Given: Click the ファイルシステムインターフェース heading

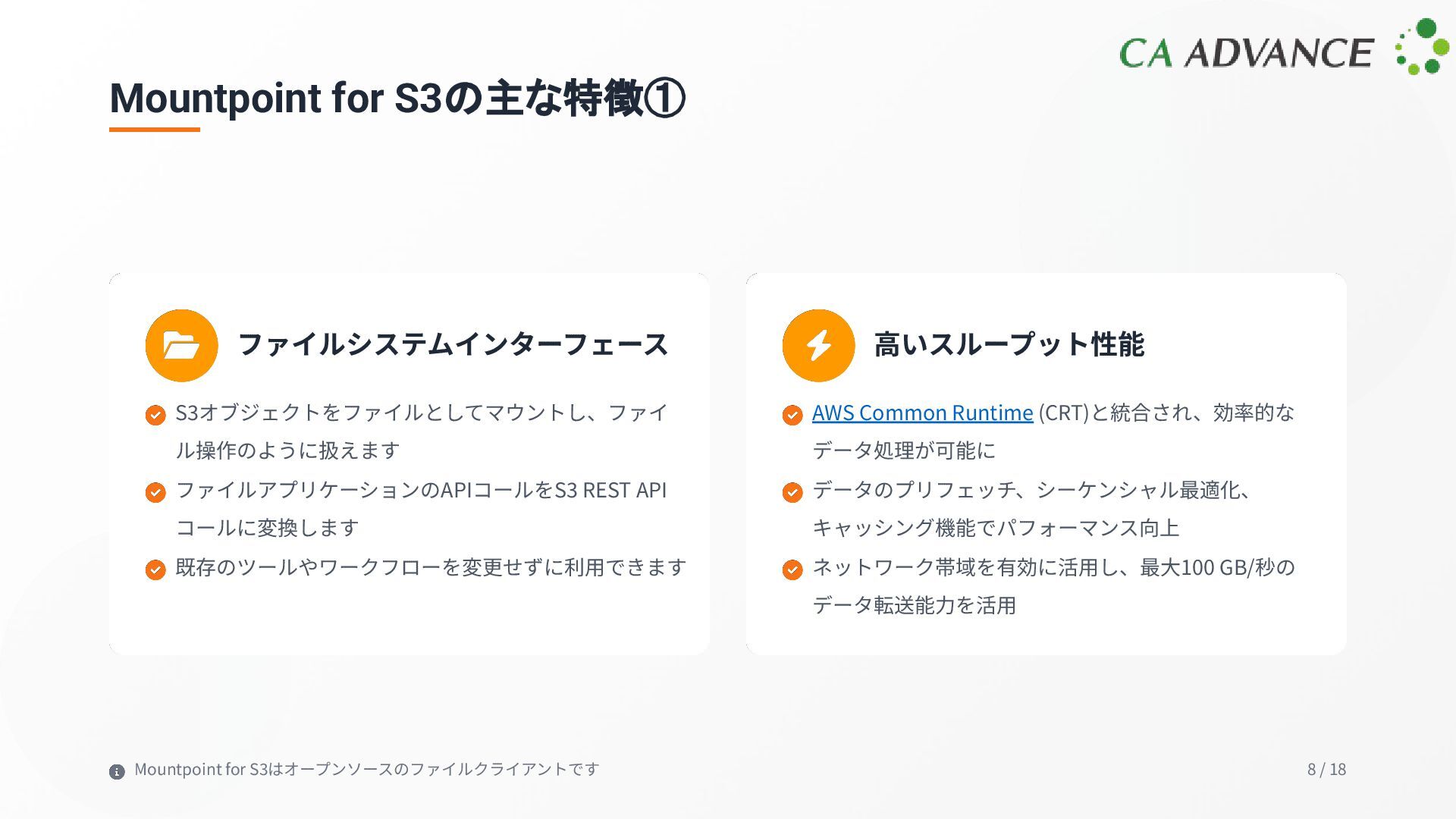Looking at the screenshot, I should [x=453, y=344].
